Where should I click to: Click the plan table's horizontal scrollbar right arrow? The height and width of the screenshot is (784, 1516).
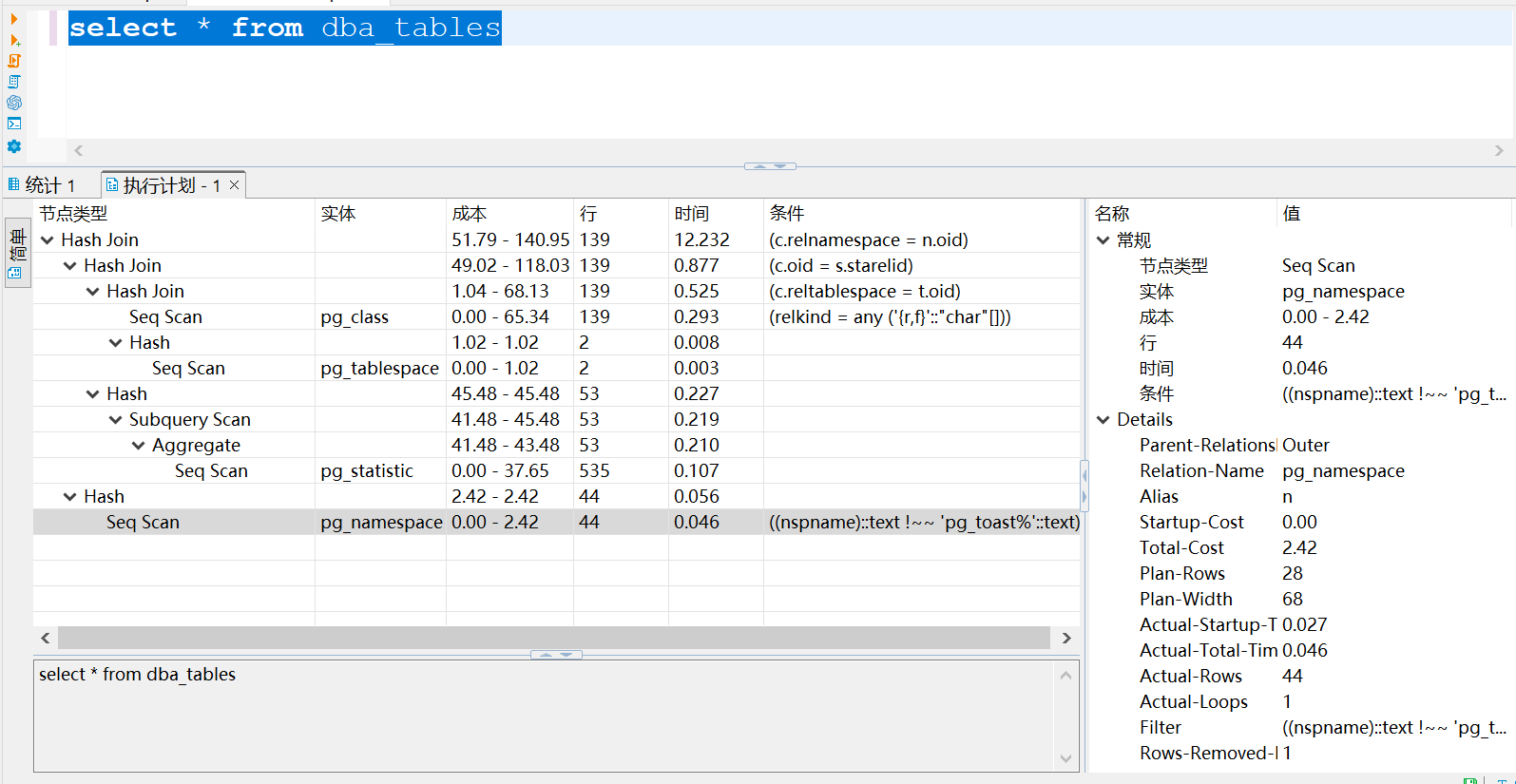coord(1066,639)
